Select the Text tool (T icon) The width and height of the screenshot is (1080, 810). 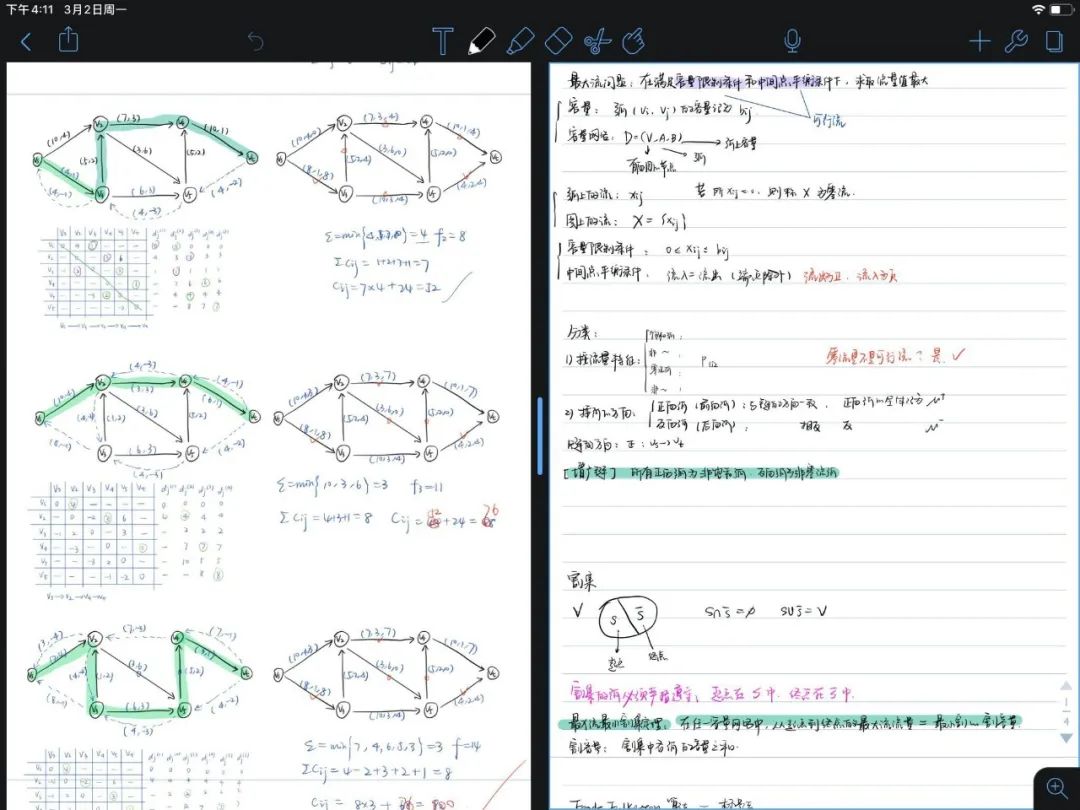(443, 41)
